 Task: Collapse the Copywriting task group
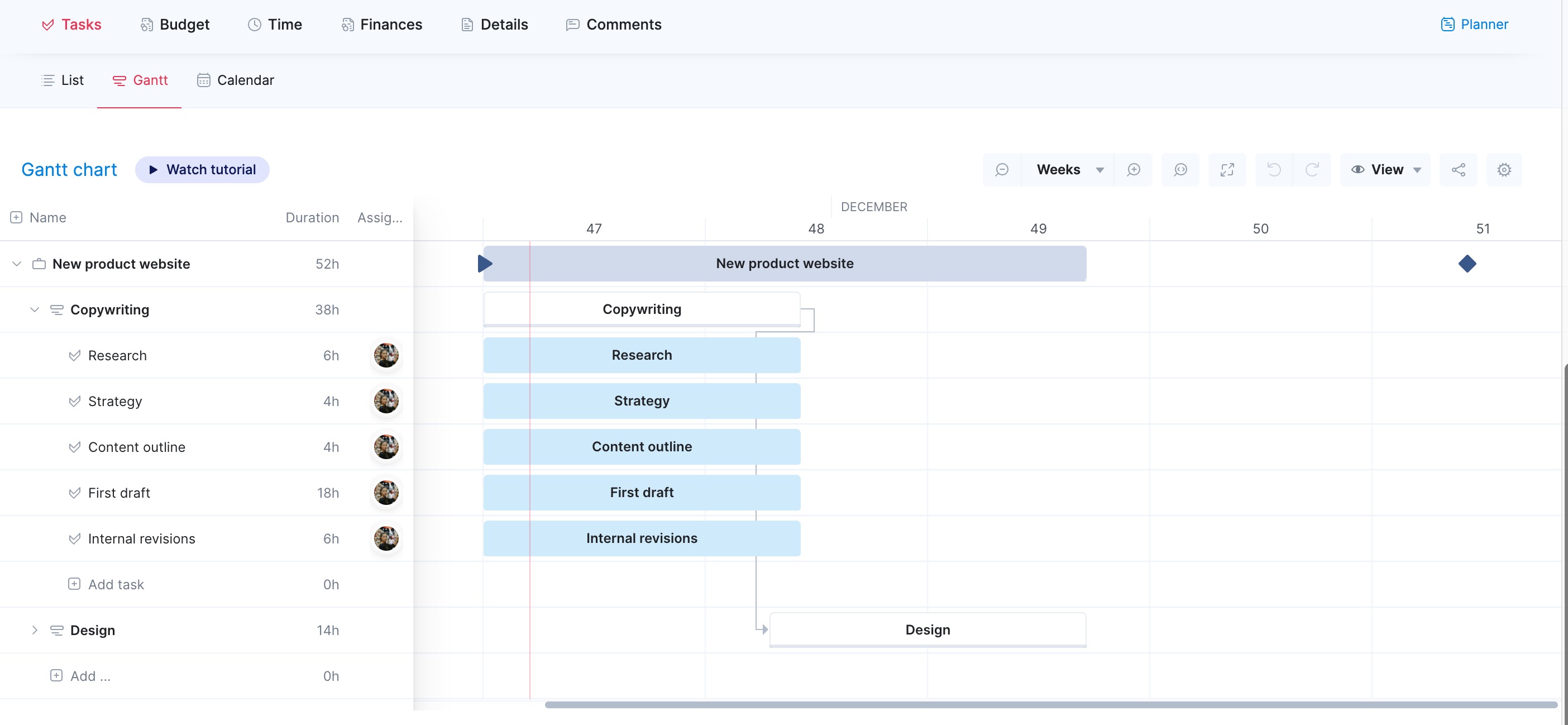35,309
